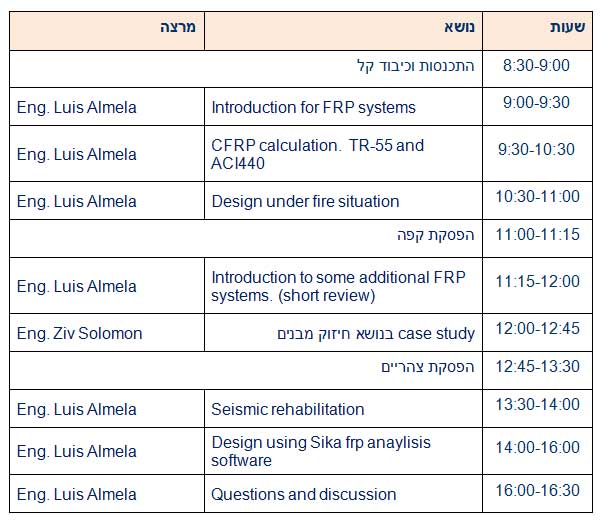Click the case study בנושא חיזוק מבנים topic
602x526 pixels.
375,333
